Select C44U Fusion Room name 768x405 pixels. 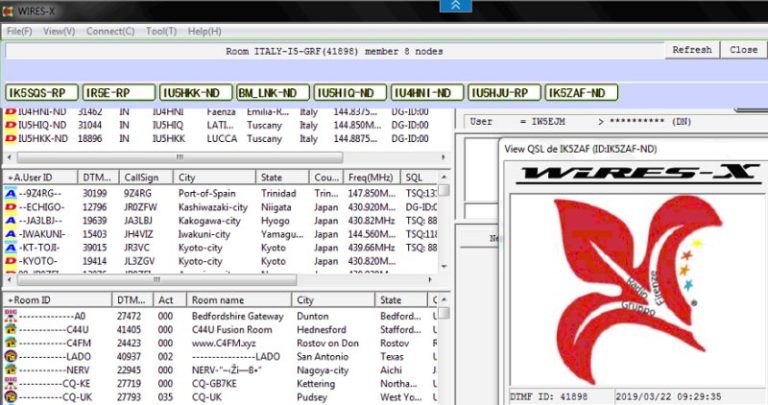232,330
